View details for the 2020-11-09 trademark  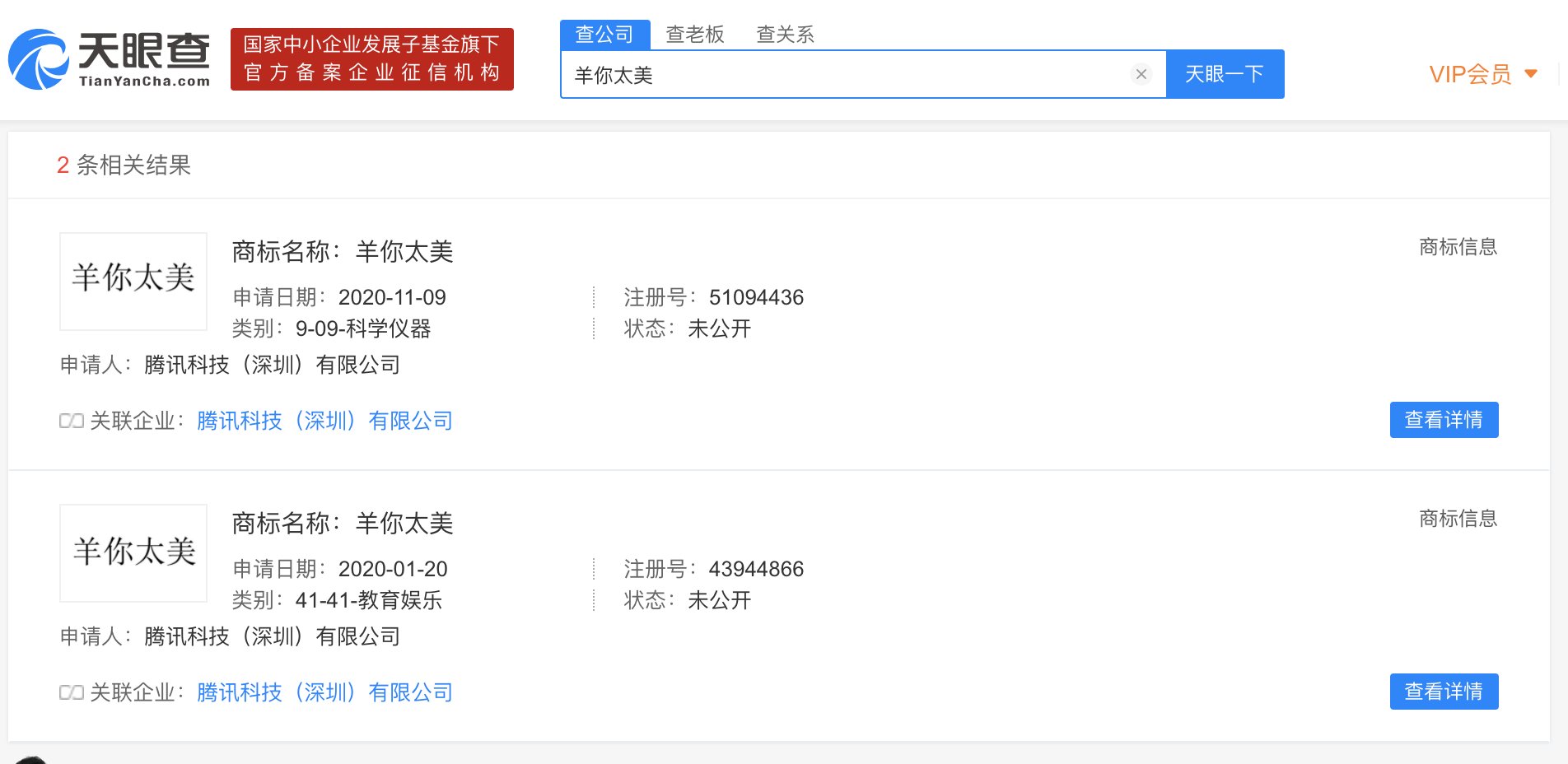click(1444, 420)
